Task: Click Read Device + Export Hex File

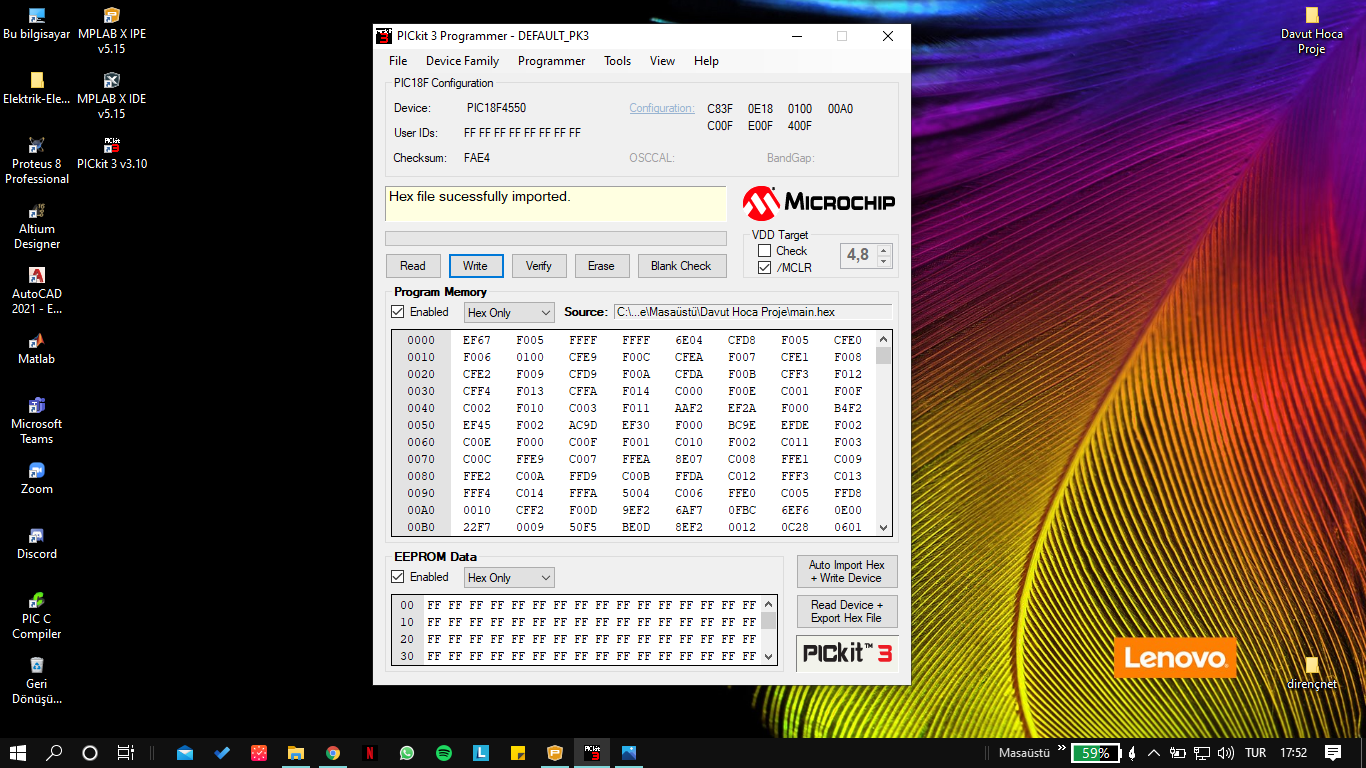Action: [846, 611]
